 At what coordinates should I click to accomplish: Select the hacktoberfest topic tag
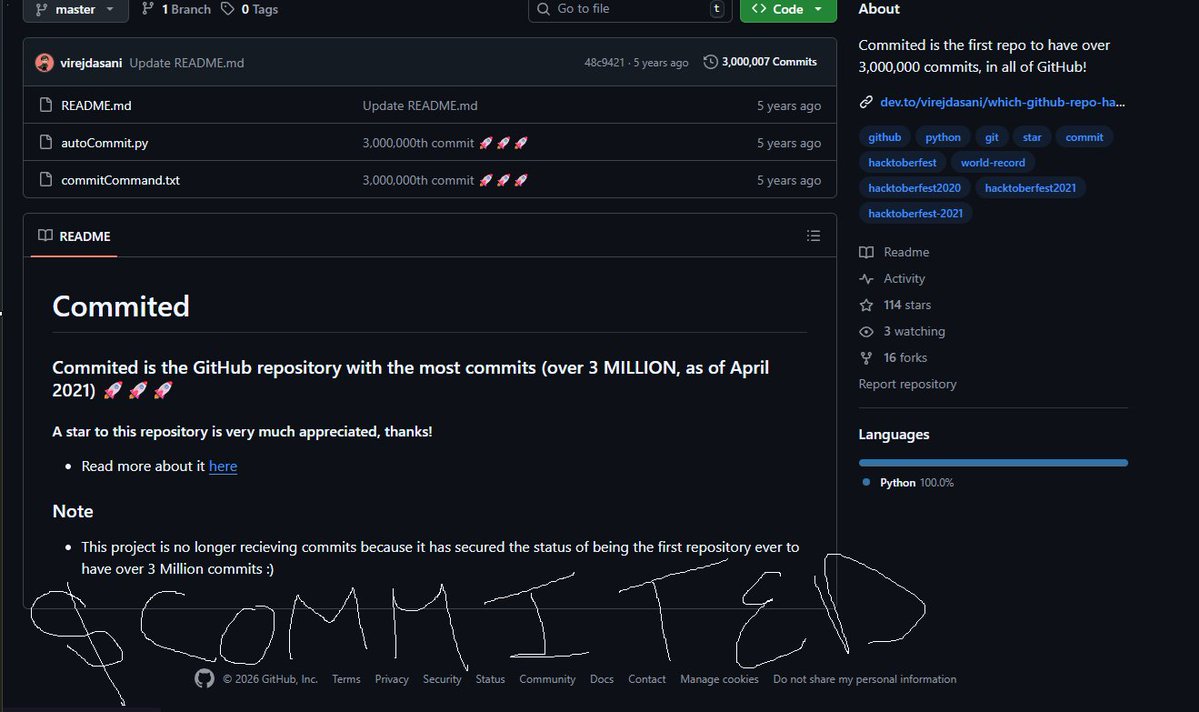(902, 162)
